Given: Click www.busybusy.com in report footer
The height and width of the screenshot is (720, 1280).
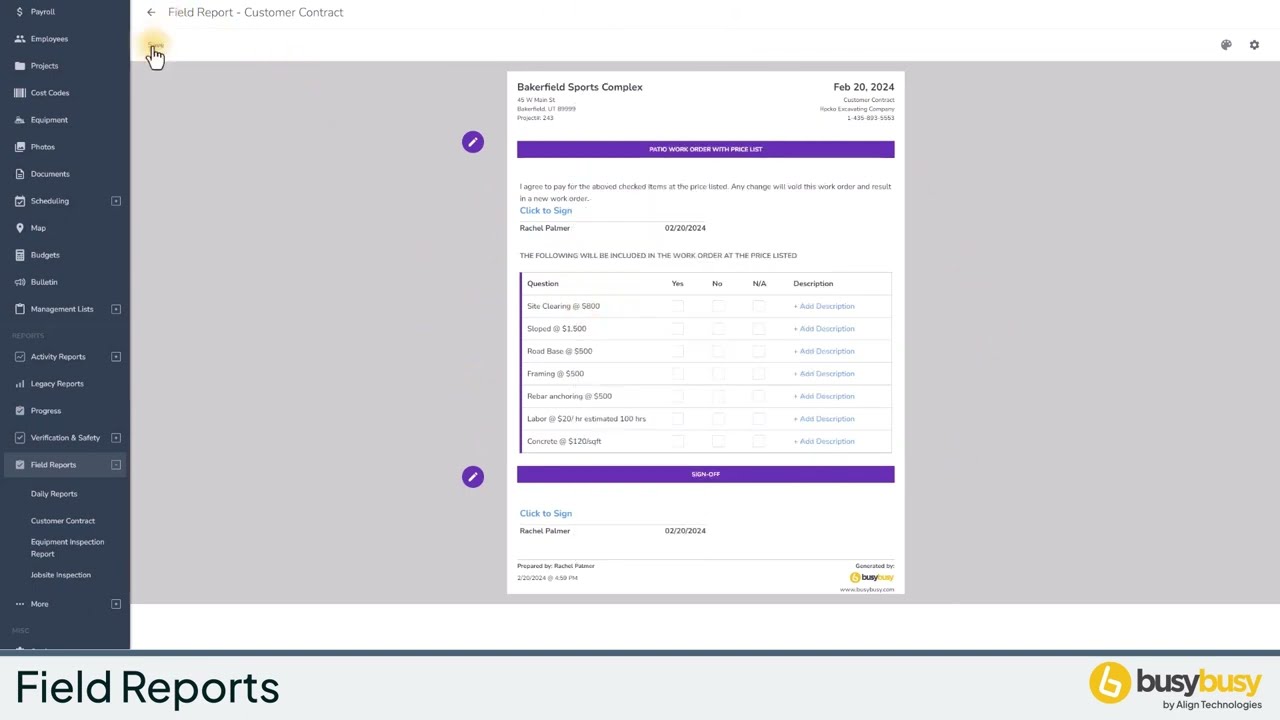Looking at the screenshot, I should pos(867,590).
